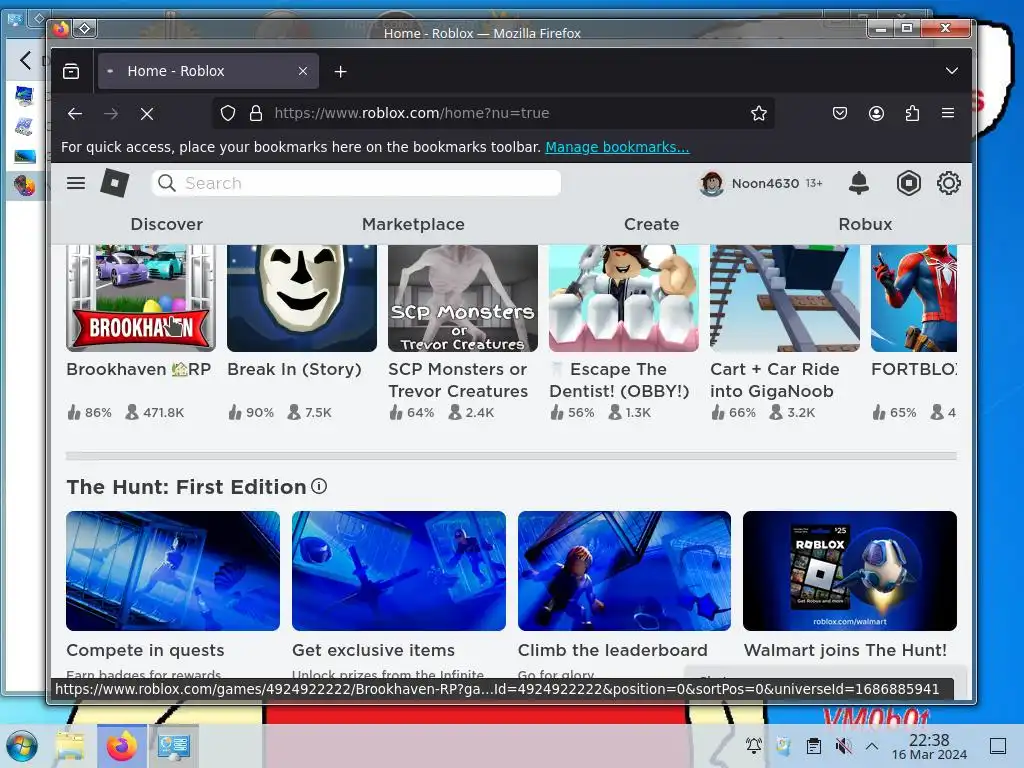
Task: Open Escape The Dentist! (OBBY!) title
Action: pyautogui.click(x=619, y=380)
